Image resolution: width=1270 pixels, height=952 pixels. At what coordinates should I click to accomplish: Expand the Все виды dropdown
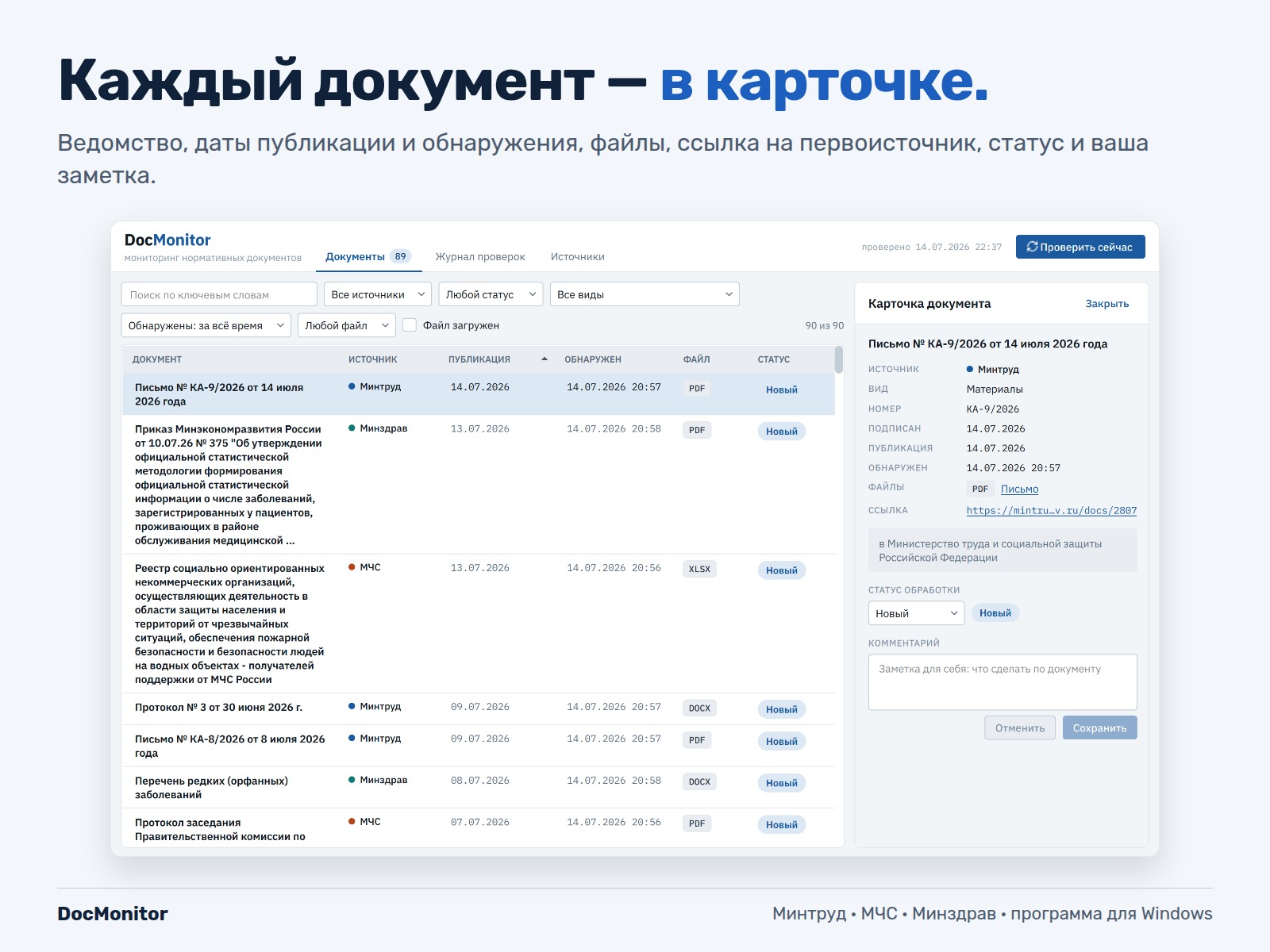[645, 294]
